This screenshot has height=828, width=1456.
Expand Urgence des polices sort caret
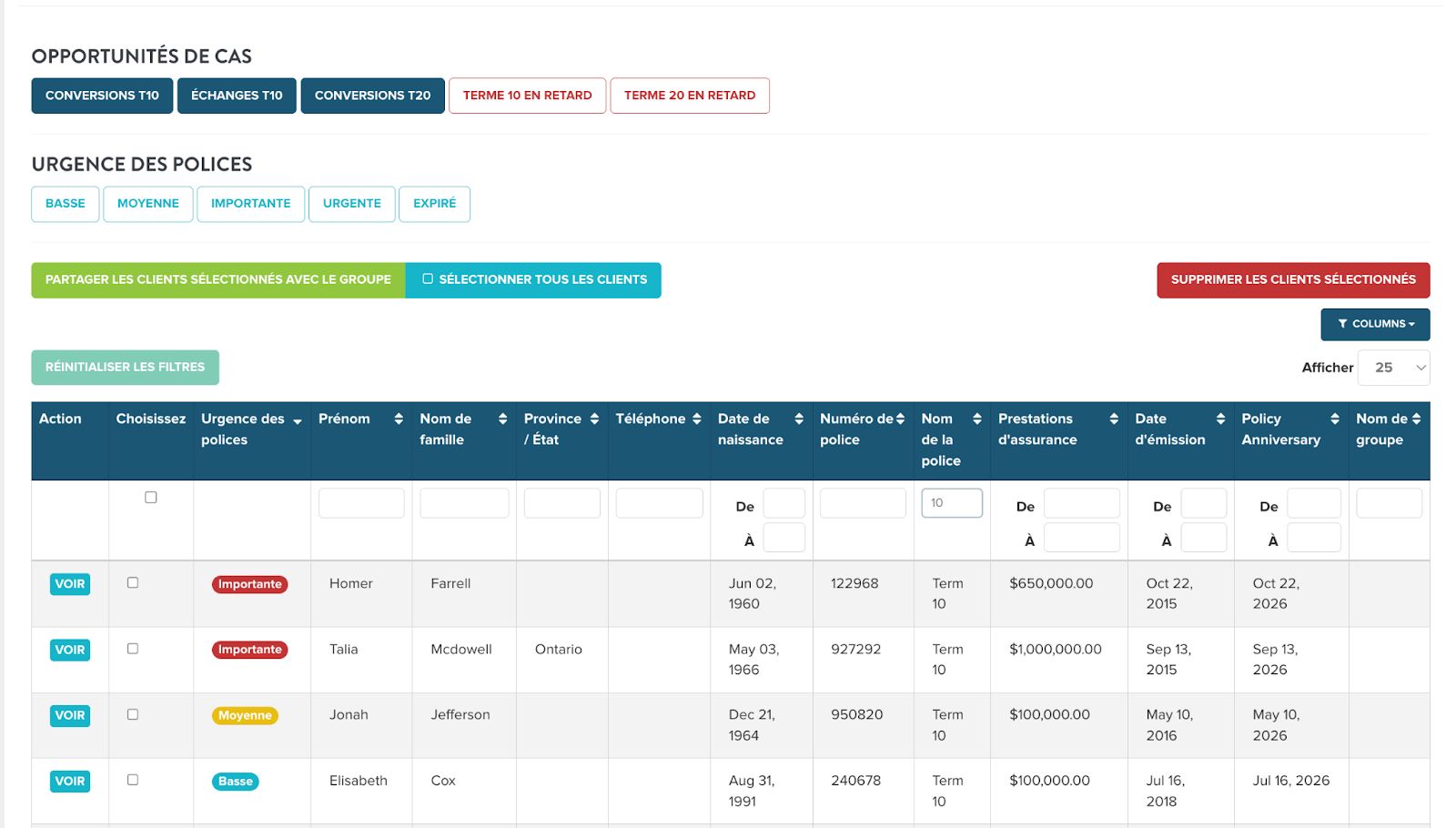[298, 420]
